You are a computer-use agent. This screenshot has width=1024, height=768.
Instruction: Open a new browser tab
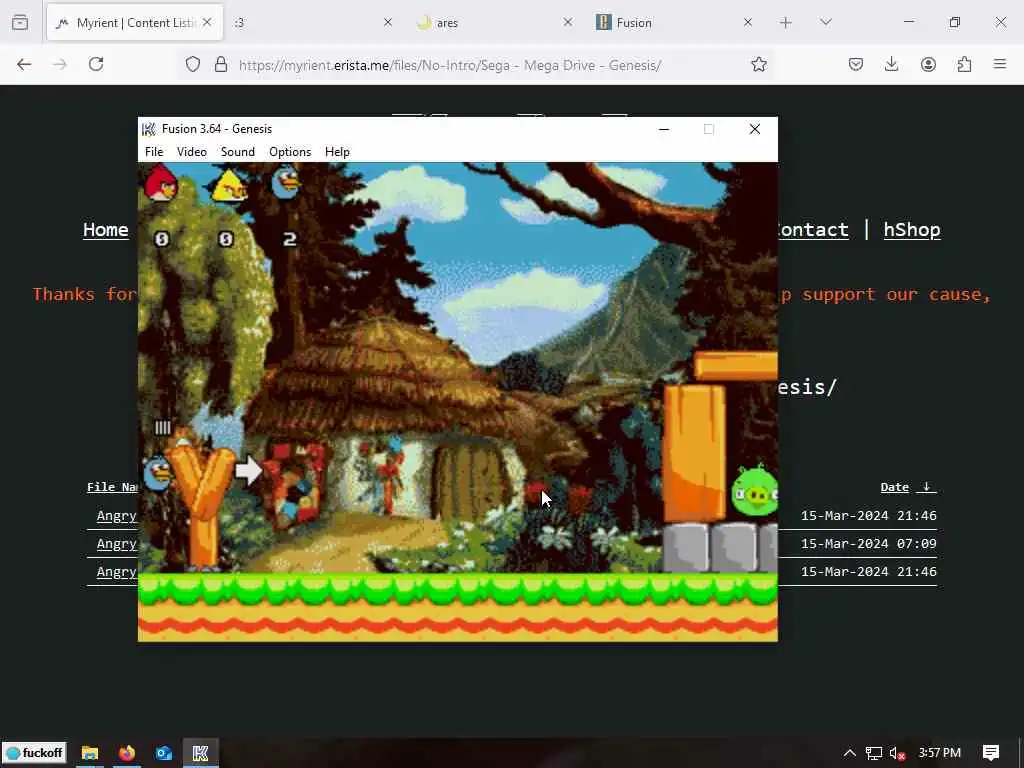pos(786,22)
